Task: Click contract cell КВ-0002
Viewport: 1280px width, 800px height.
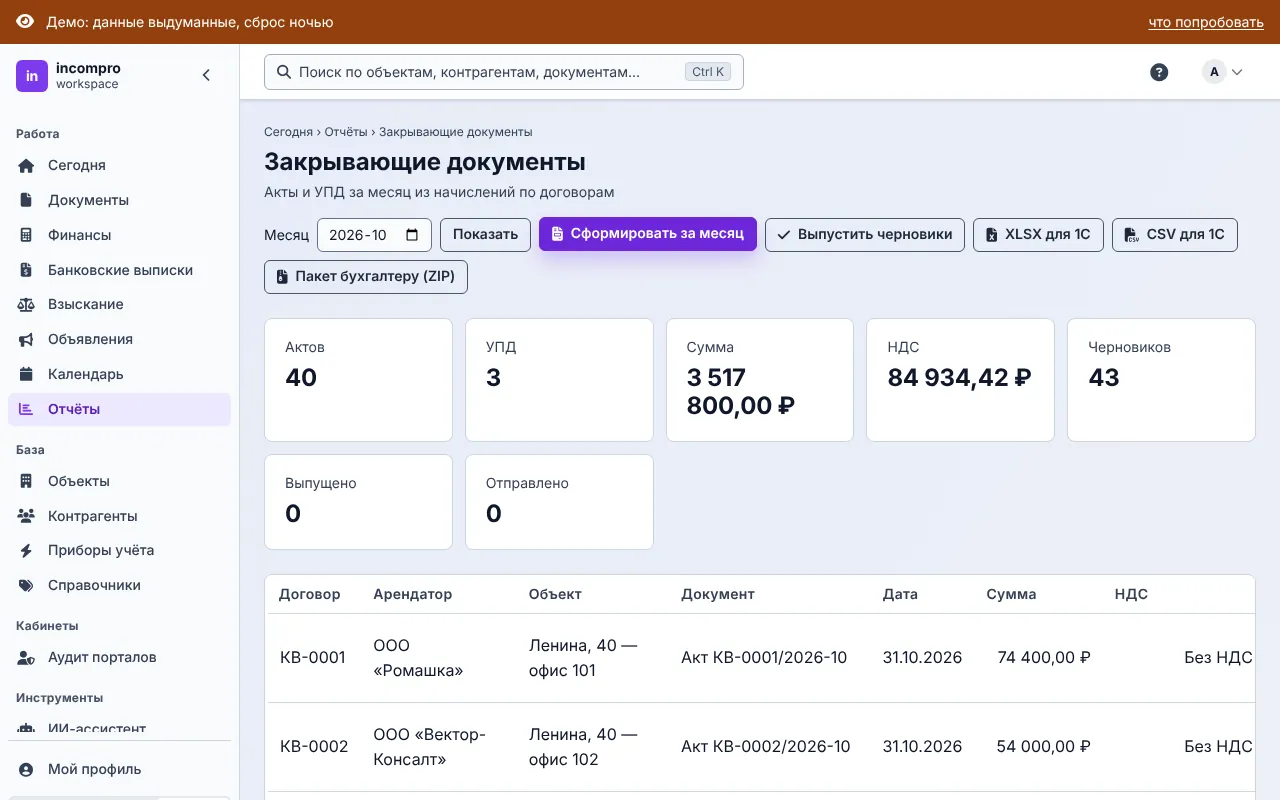Action: (x=314, y=747)
